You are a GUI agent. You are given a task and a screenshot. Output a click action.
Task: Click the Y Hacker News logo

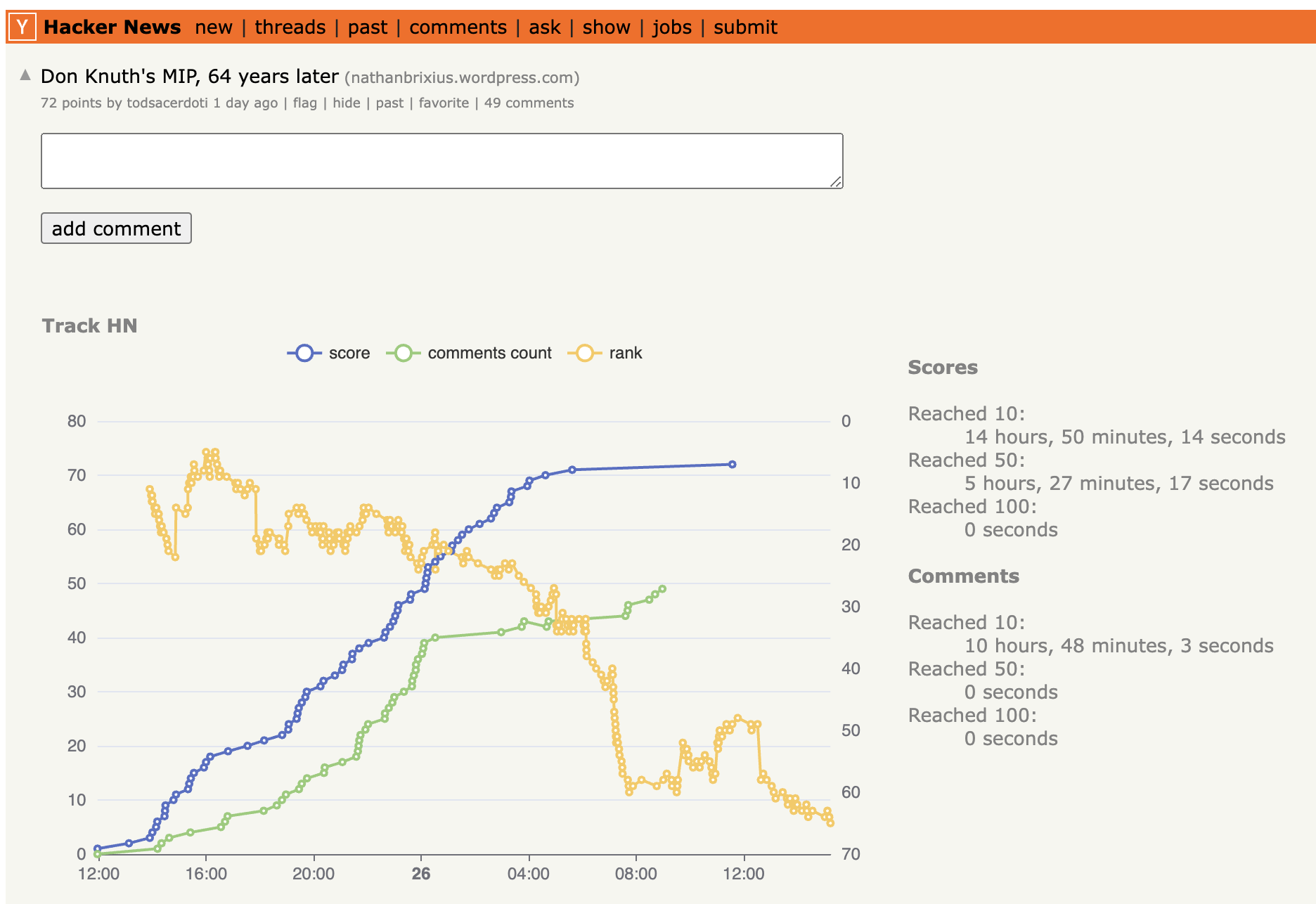23,27
